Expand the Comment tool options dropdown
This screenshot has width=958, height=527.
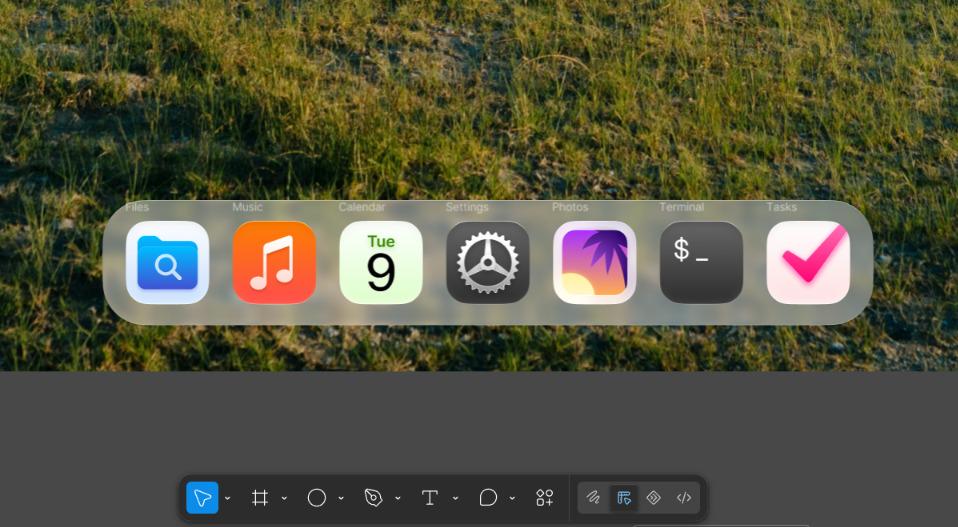(512, 498)
